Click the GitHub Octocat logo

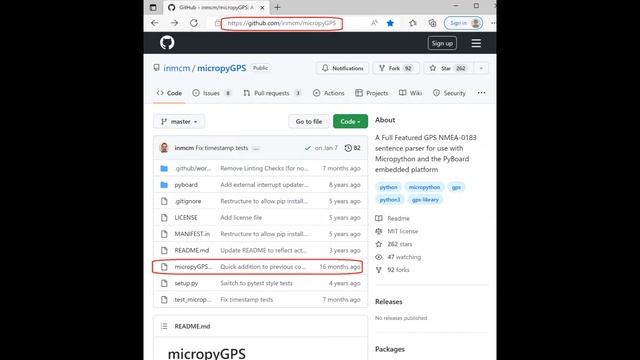coord(167,43)
